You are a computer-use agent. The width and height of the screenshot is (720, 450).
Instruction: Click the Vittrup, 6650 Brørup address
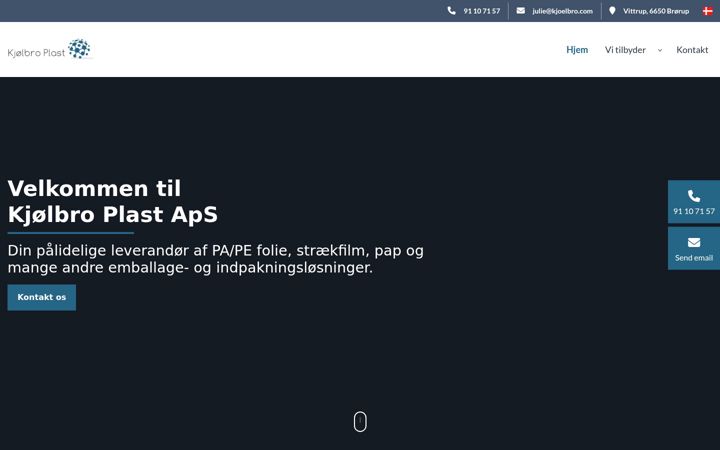tap(656, 11)
